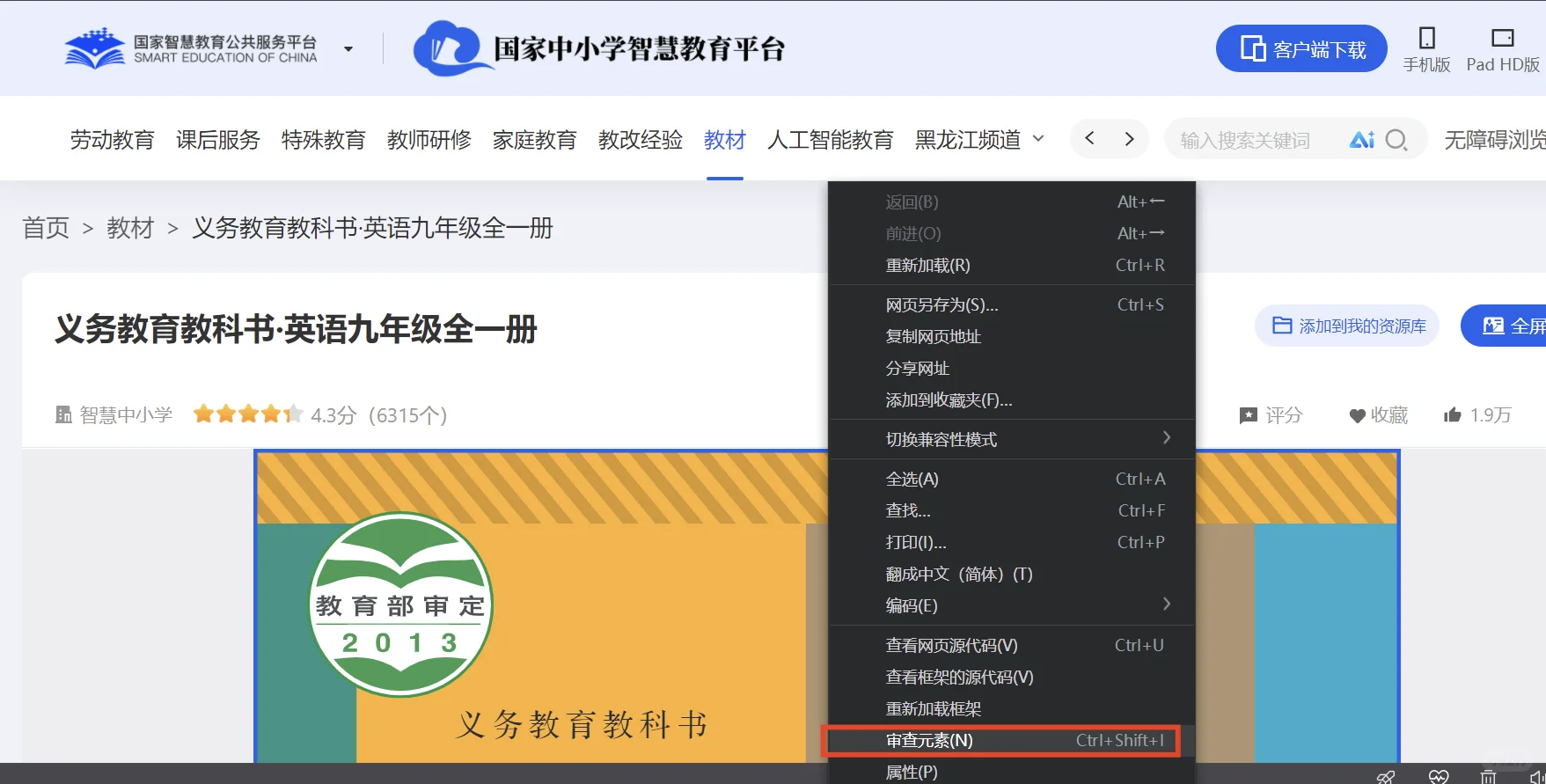The image size is (1546, 784).
Task: Choose 重新加载(R) in context menu
Action: coord(1012,265)
